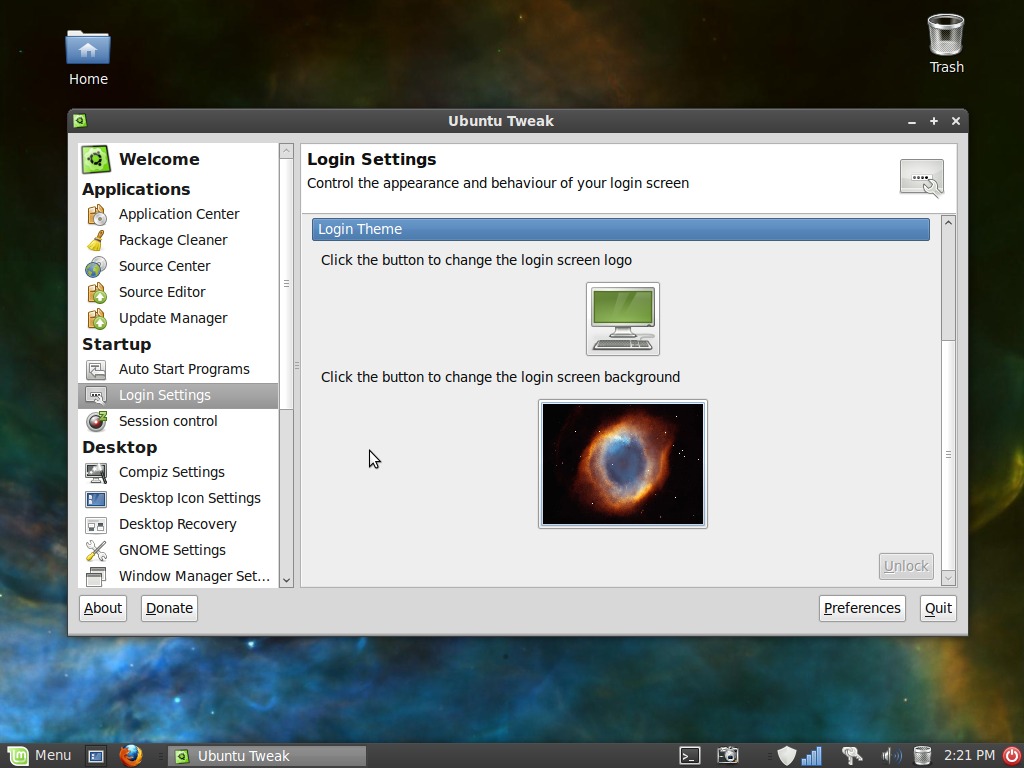This screenshot has width=1024, height=768.
Task: Click the Auto Start Programs icon
Action: coord(97,370)
